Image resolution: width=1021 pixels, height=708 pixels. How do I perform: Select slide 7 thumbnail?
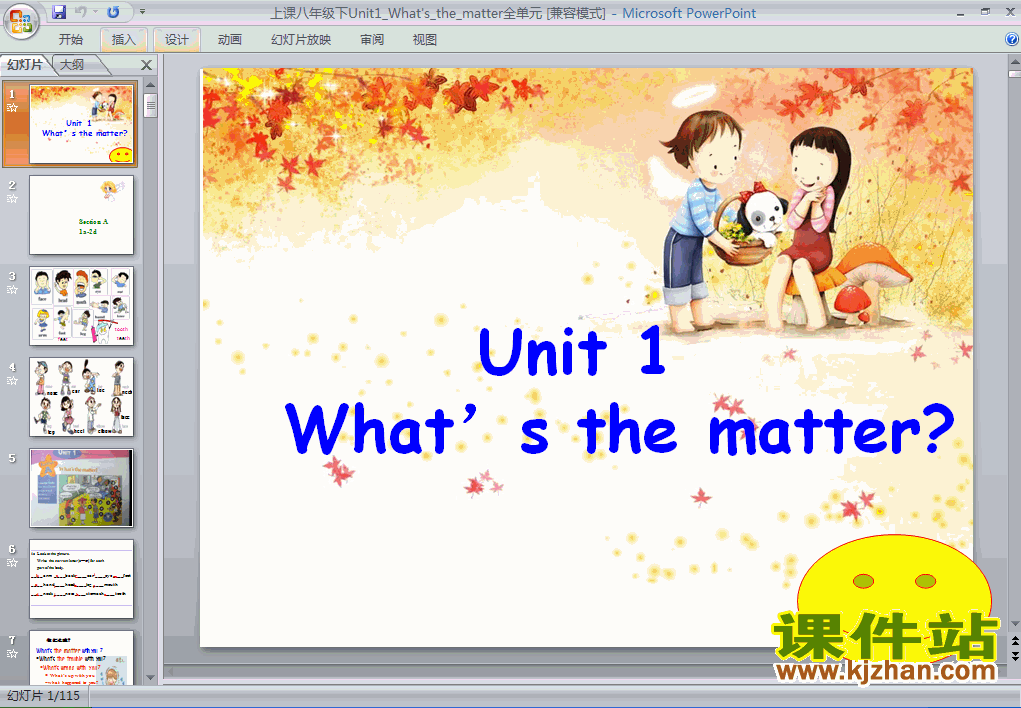click(81, 658)
